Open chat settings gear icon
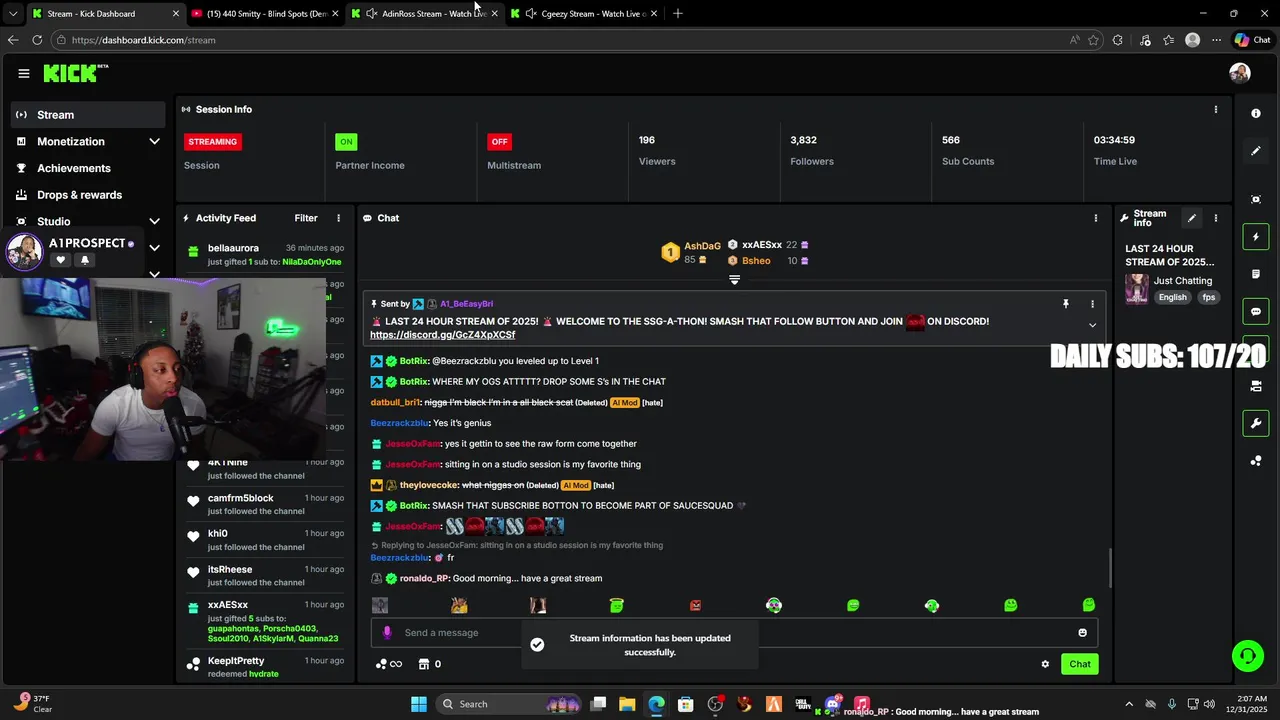 pyautogui.click(x=1045, y=664)
